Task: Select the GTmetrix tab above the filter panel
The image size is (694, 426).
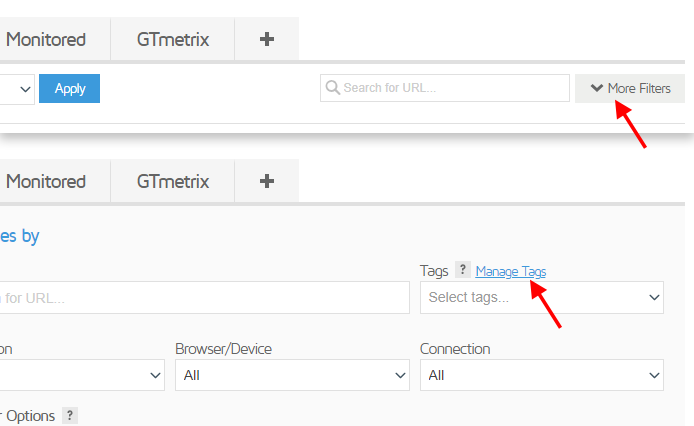Action: 173,181
